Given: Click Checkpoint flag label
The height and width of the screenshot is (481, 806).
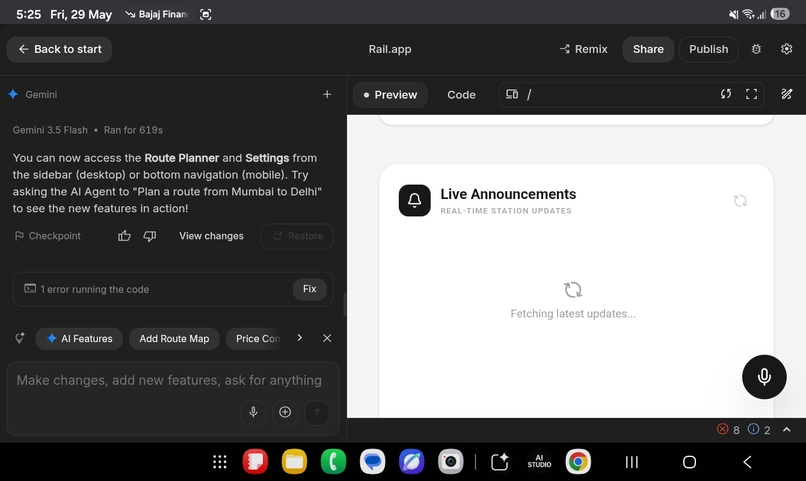Looking at the screenshot, I should coord(47,236).
